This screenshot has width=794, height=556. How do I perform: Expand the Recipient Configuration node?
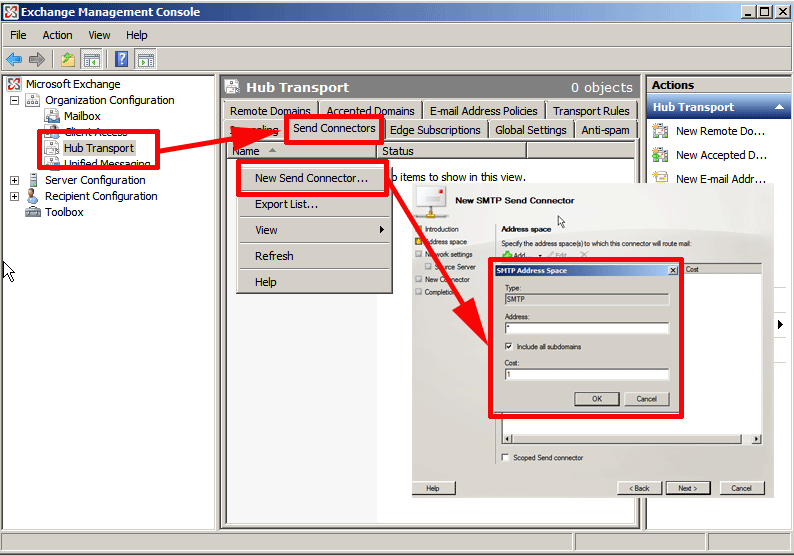point(15,196)
